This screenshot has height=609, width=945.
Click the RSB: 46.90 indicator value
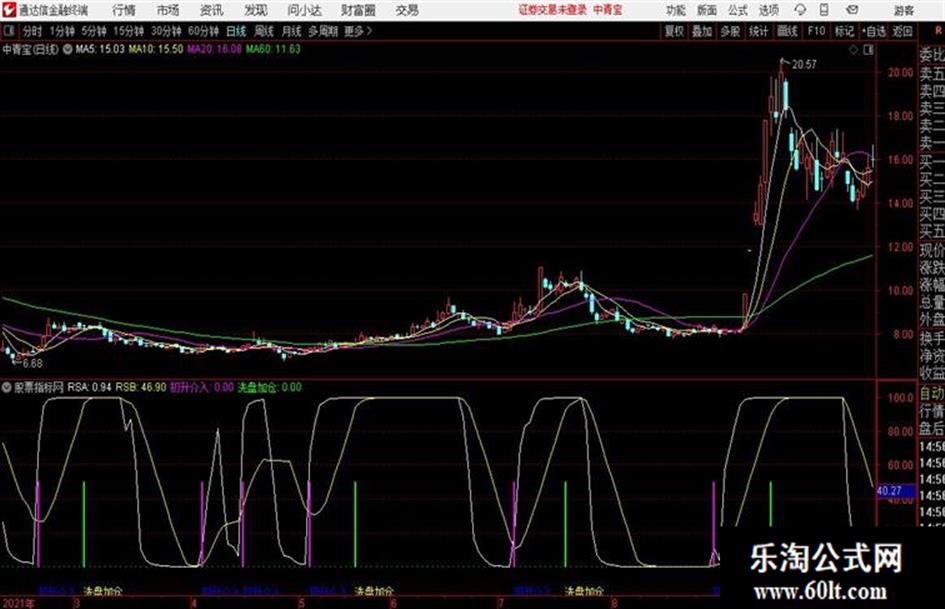(141, 387)
